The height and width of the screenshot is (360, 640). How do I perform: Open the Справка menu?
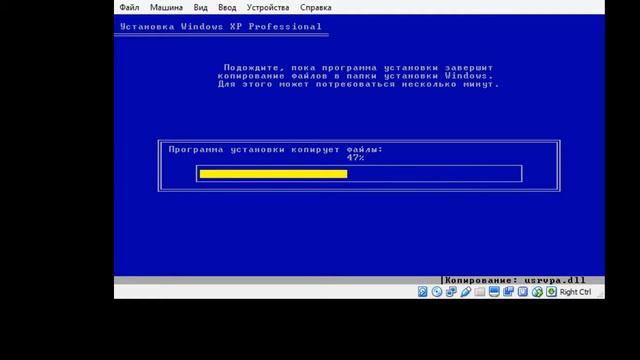point(316,7)
